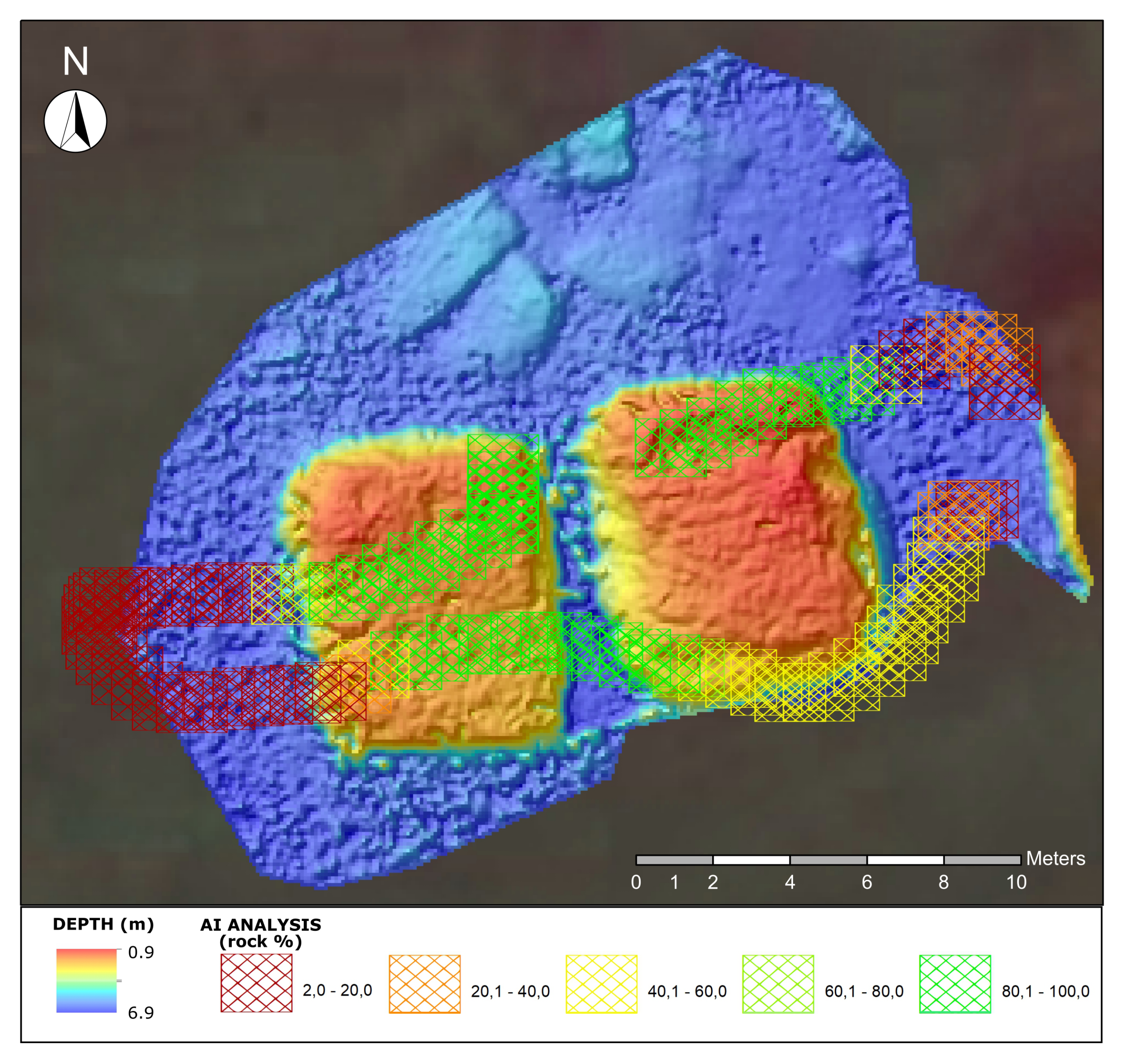Click the 0 mark on scale bar
This screenshot has width=1125, height=1064.
[636, 883]
